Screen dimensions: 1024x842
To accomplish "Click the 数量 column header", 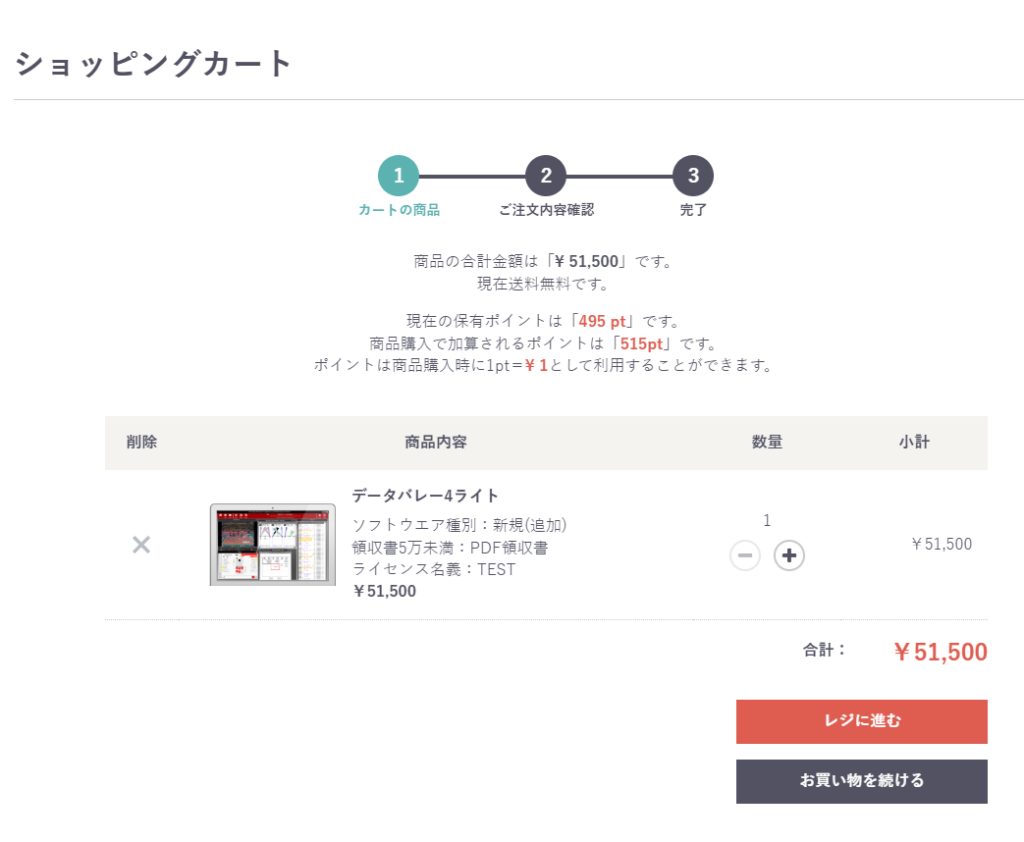I will pos(767,442).
